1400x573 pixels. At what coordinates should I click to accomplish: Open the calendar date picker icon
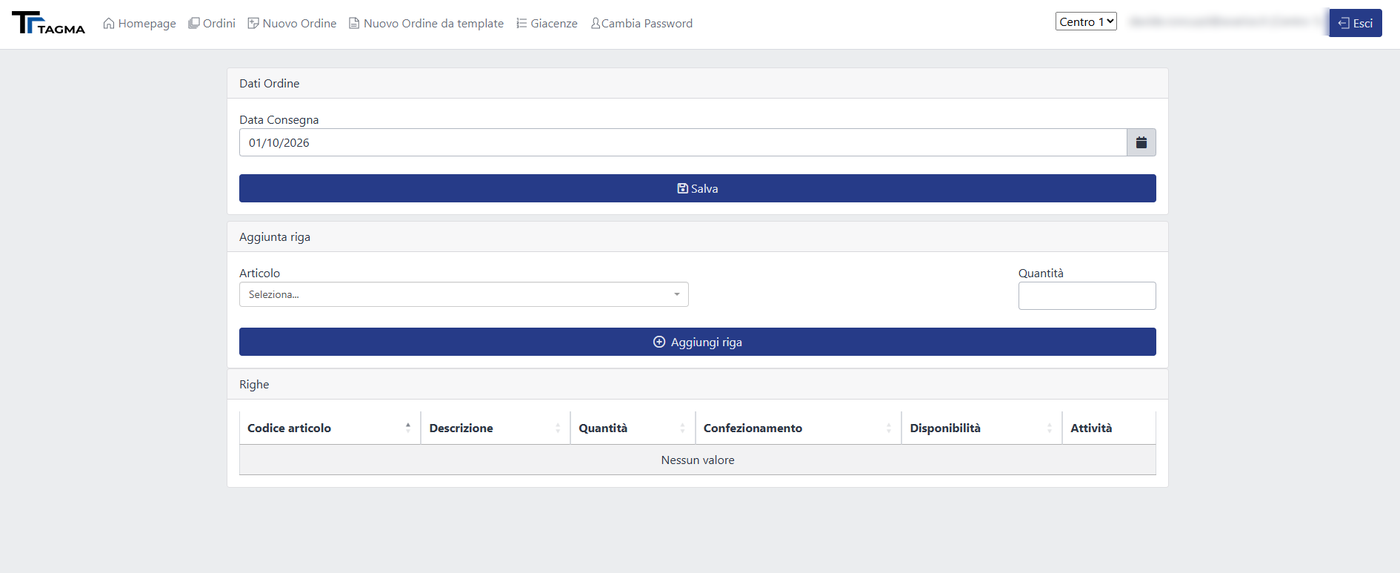point(1141,143)
